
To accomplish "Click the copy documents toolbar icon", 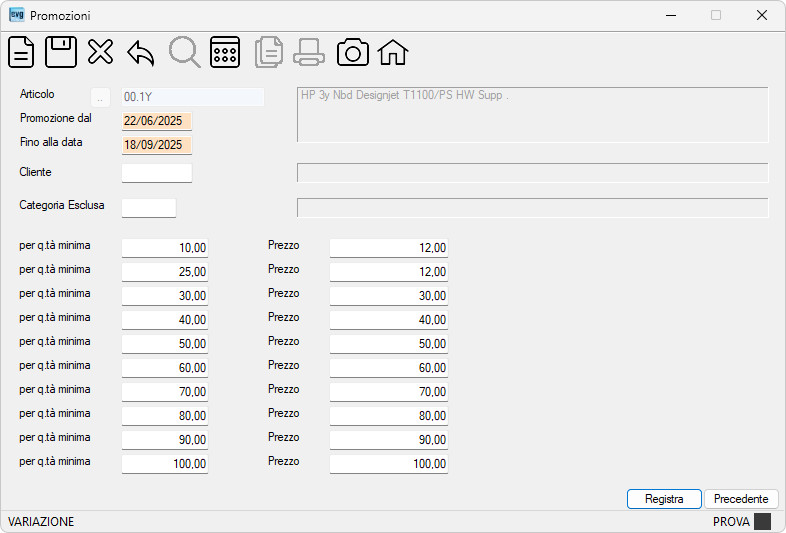I will point(269,52).
